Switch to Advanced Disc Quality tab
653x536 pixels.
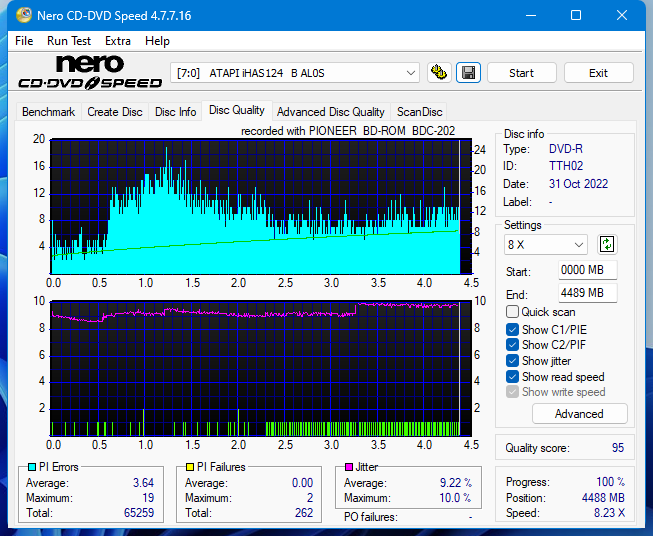[331, 112]
